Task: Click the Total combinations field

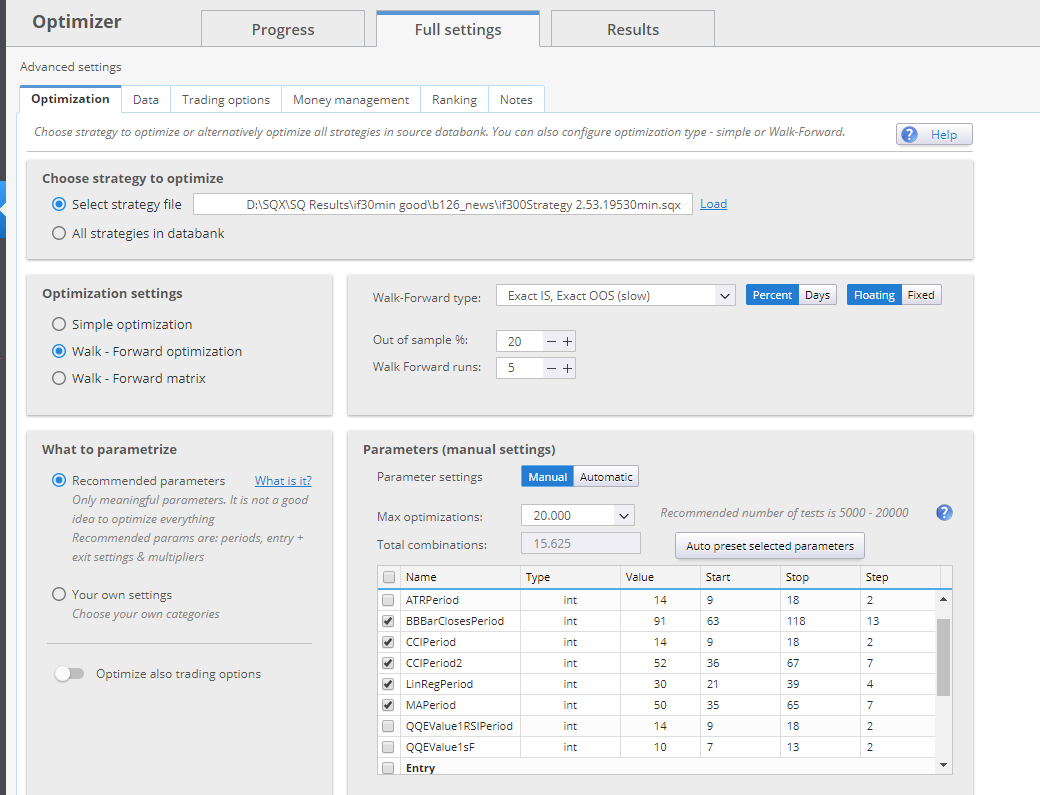Action: tap(580, 543)
